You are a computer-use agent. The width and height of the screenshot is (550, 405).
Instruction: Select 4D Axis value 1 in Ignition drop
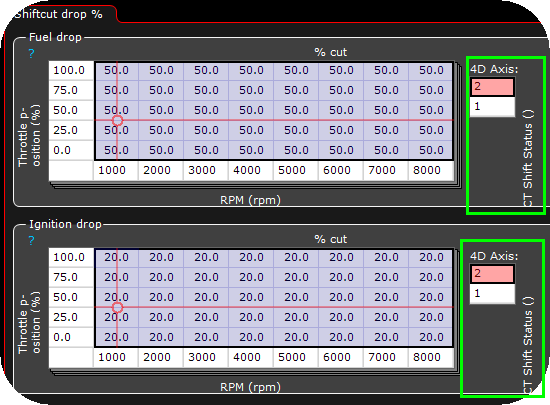click(x=492, y=293)
